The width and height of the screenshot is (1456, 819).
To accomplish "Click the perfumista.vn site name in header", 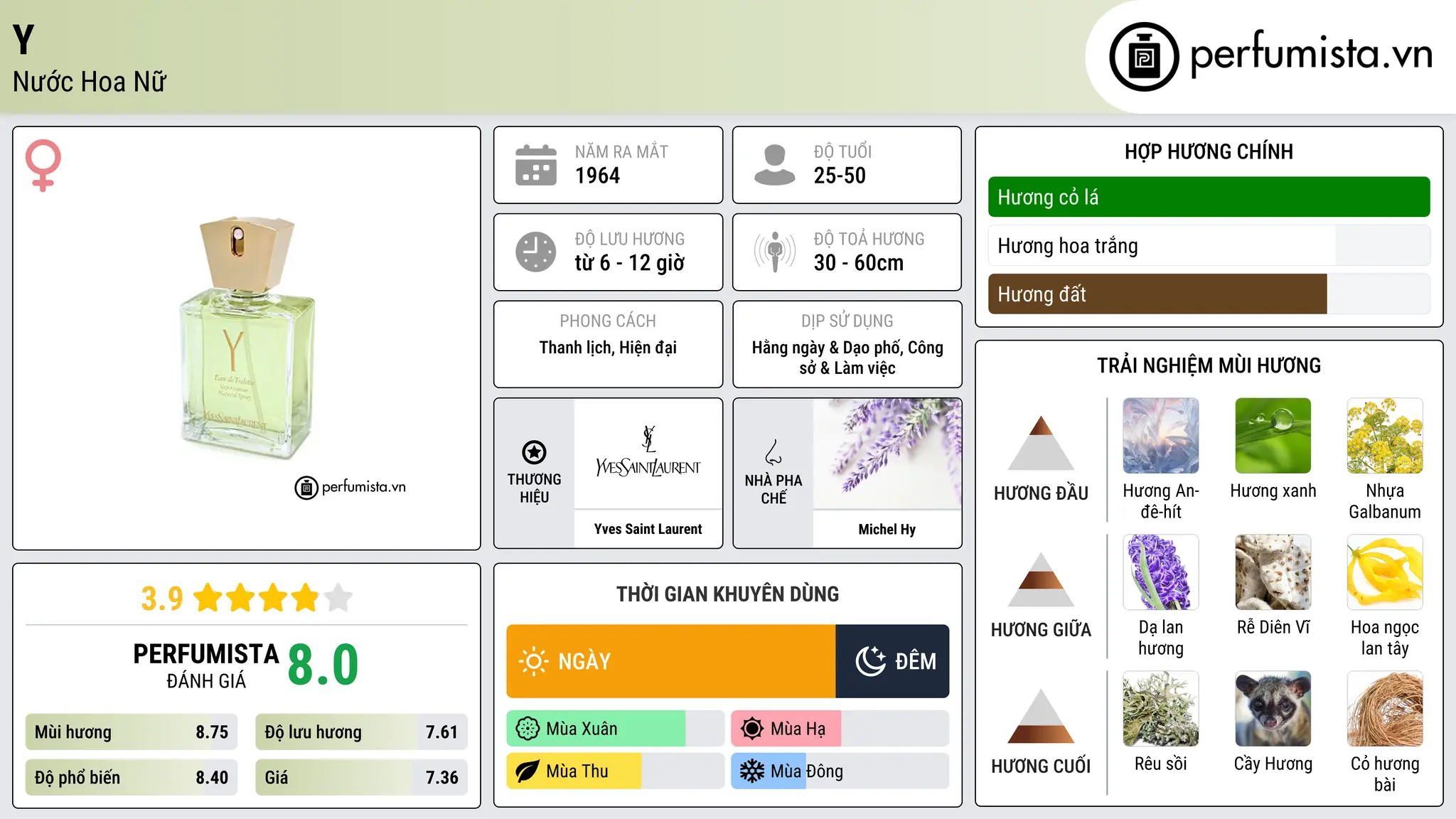I will point(1312,55).
